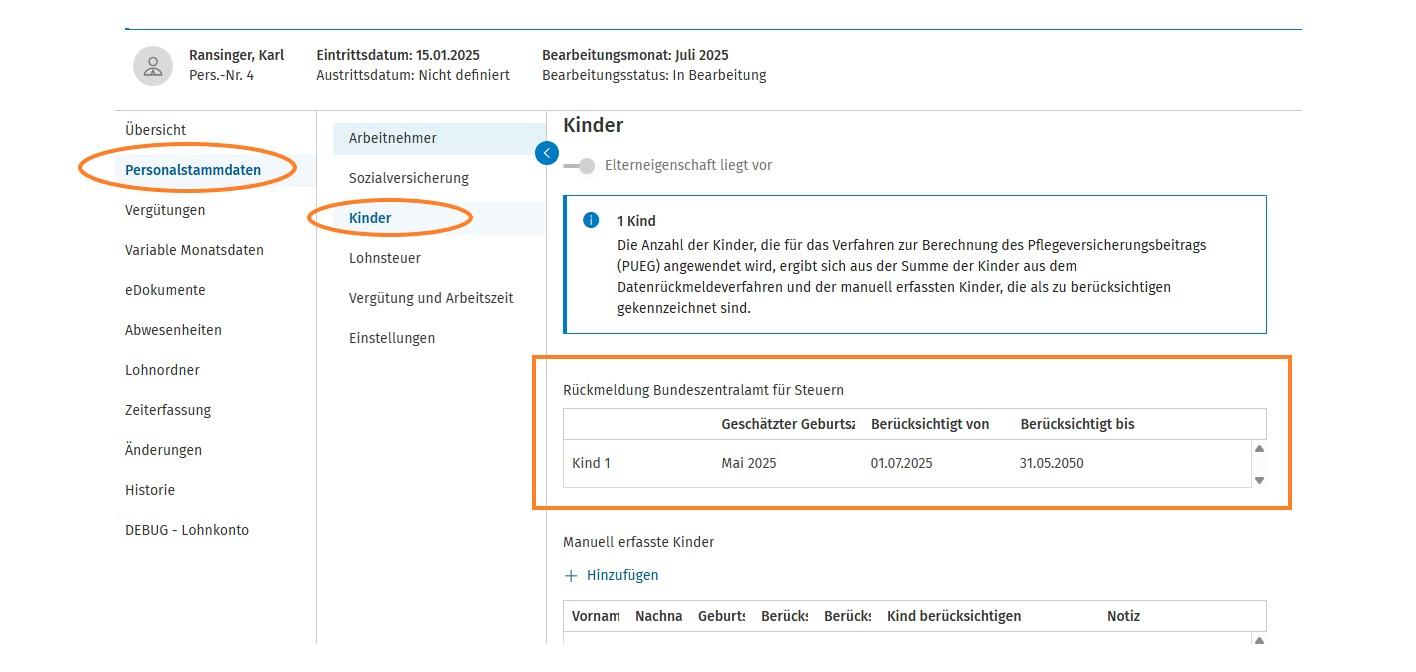Select Personalstammdaten in the left menu
Viewport: 1416px width, 672px height.
(x=193, y=170)
